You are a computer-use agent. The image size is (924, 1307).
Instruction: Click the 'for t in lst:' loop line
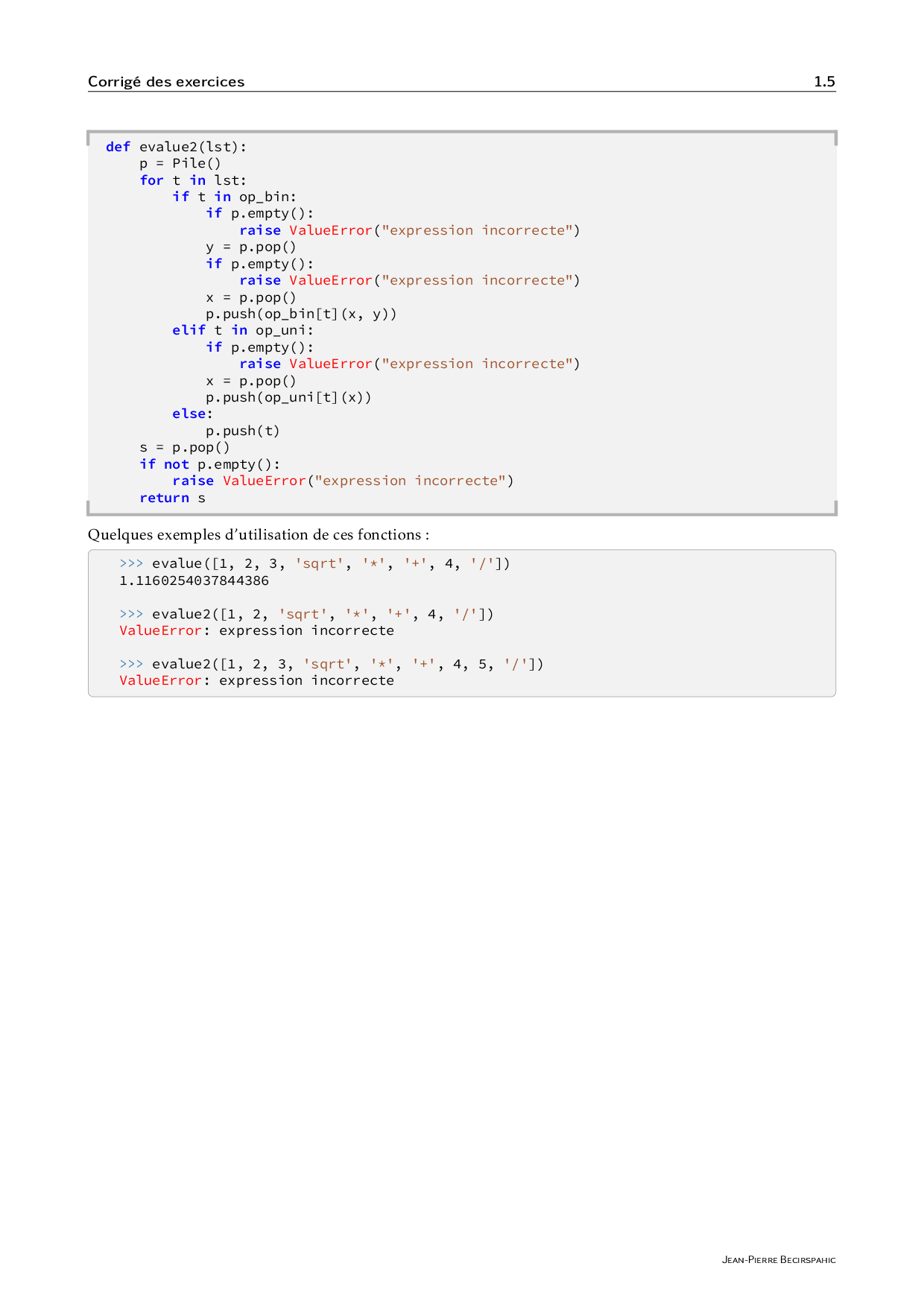192,180
